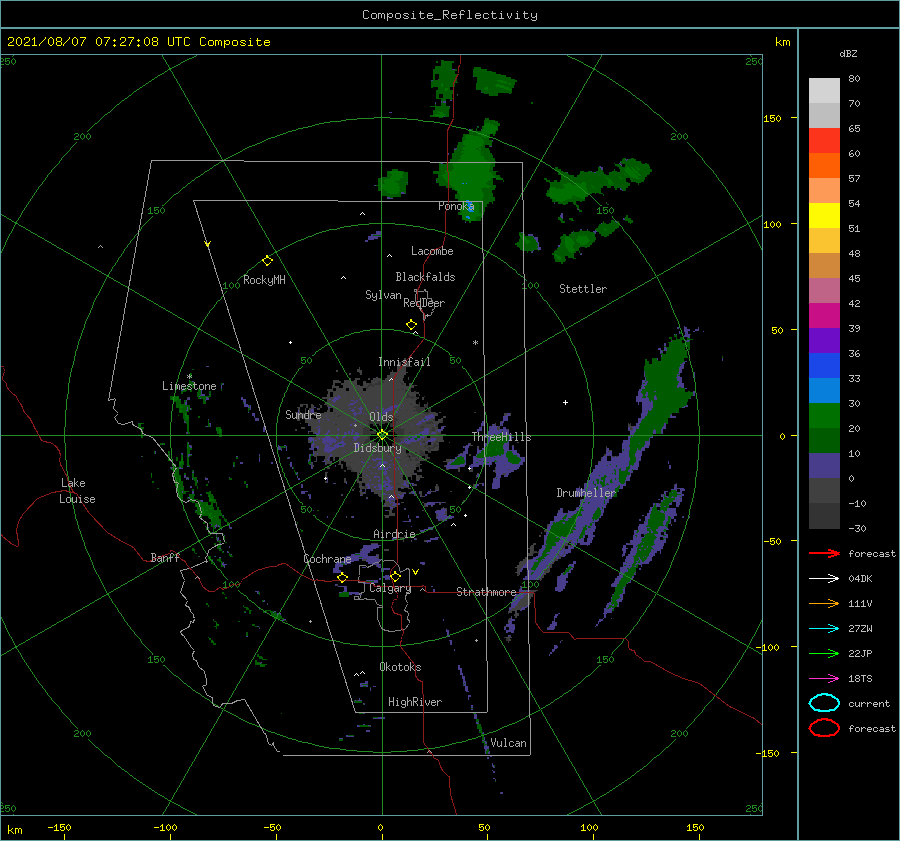Click the 04DK legend text
Viewport: 900px width, 841px height.
[860, 579]
